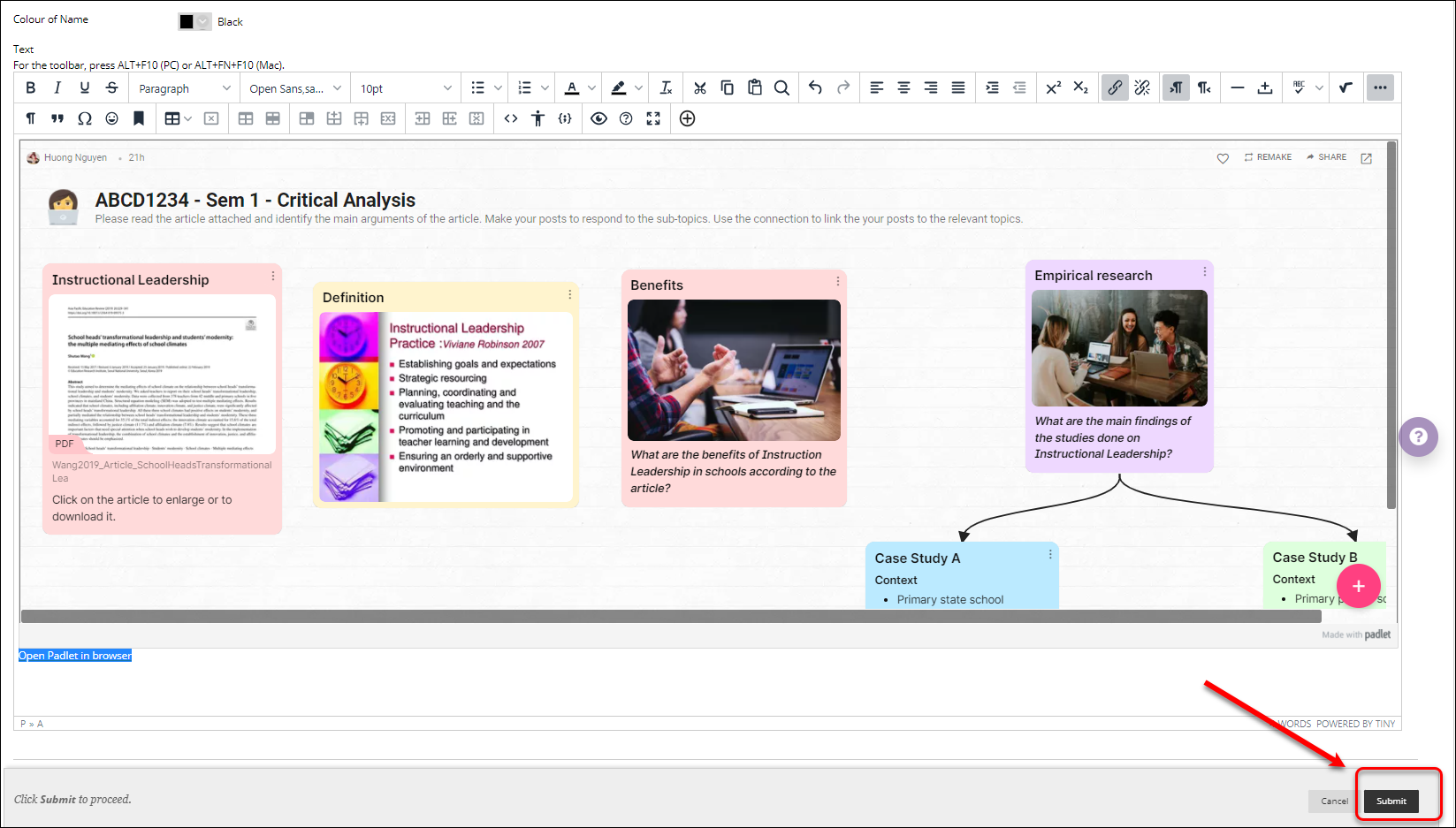Click the pink plus button on the Padlet
Screen dimensions: 1456x828
click(x=1359, y=586)
